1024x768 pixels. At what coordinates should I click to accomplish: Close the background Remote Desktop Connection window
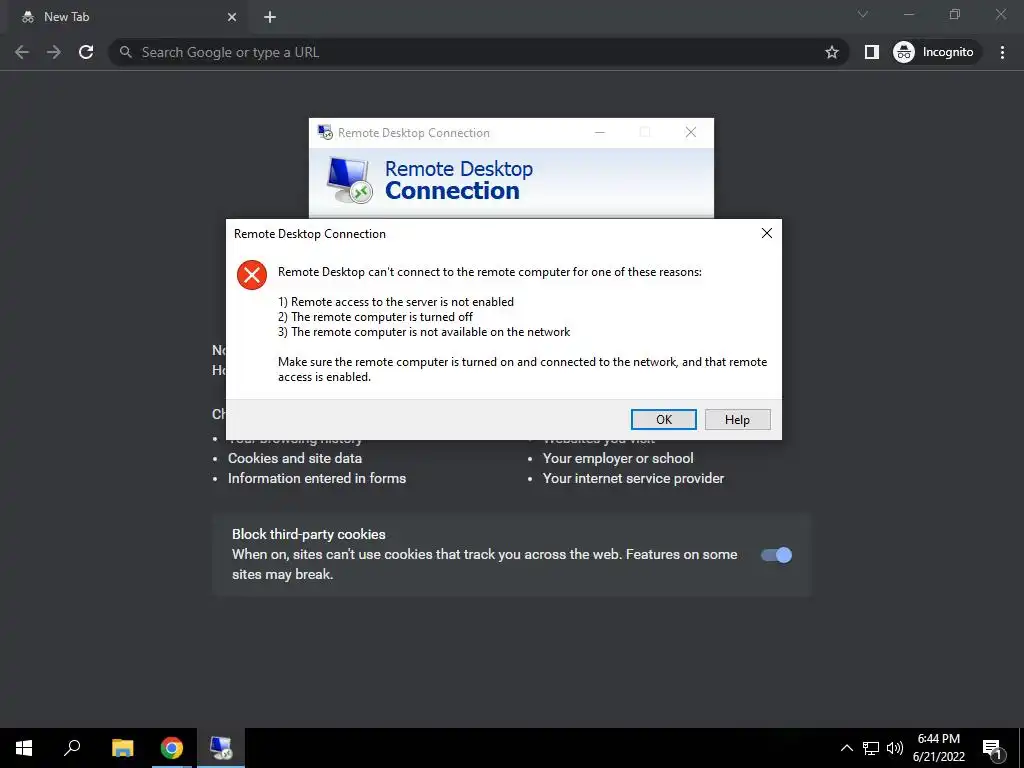pos(690,133)
